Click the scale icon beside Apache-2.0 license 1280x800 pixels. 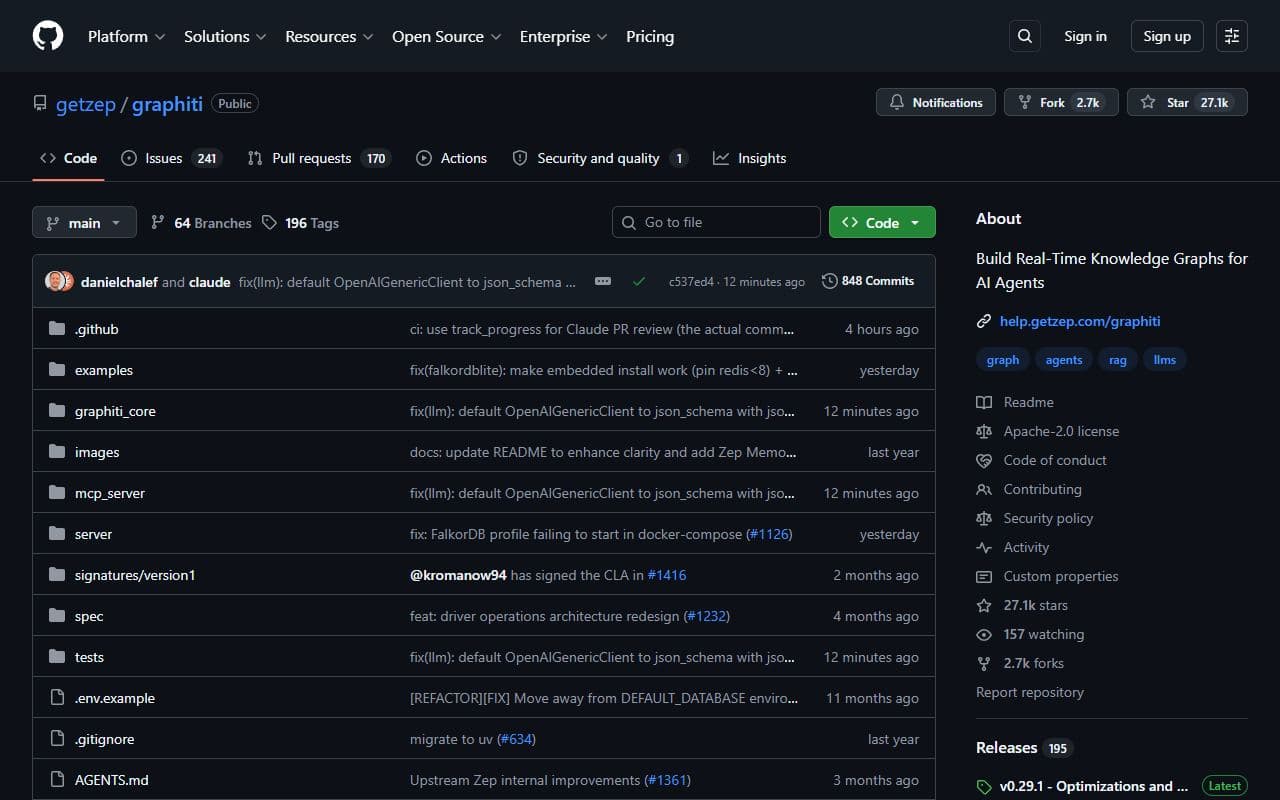(984, 431)
